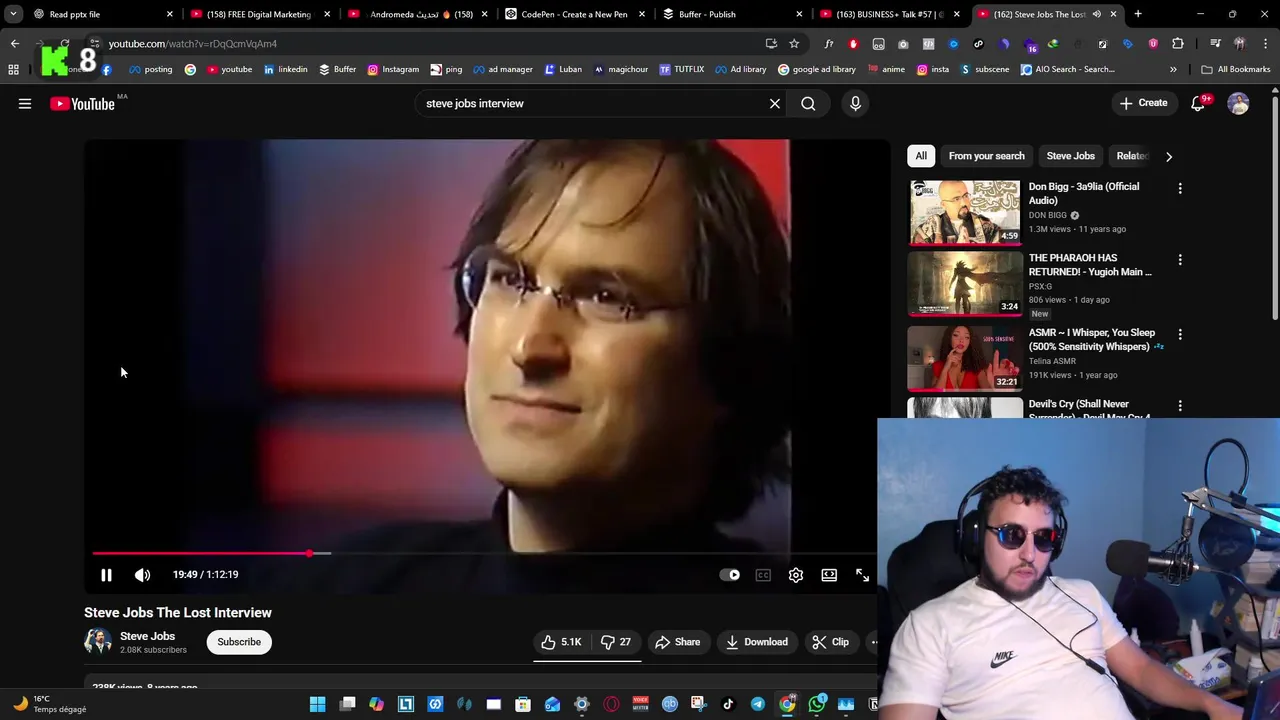Open options for Don Bigg video
The width and height of the screenshot is (1280, 720).
click(x=1180, y=188)
